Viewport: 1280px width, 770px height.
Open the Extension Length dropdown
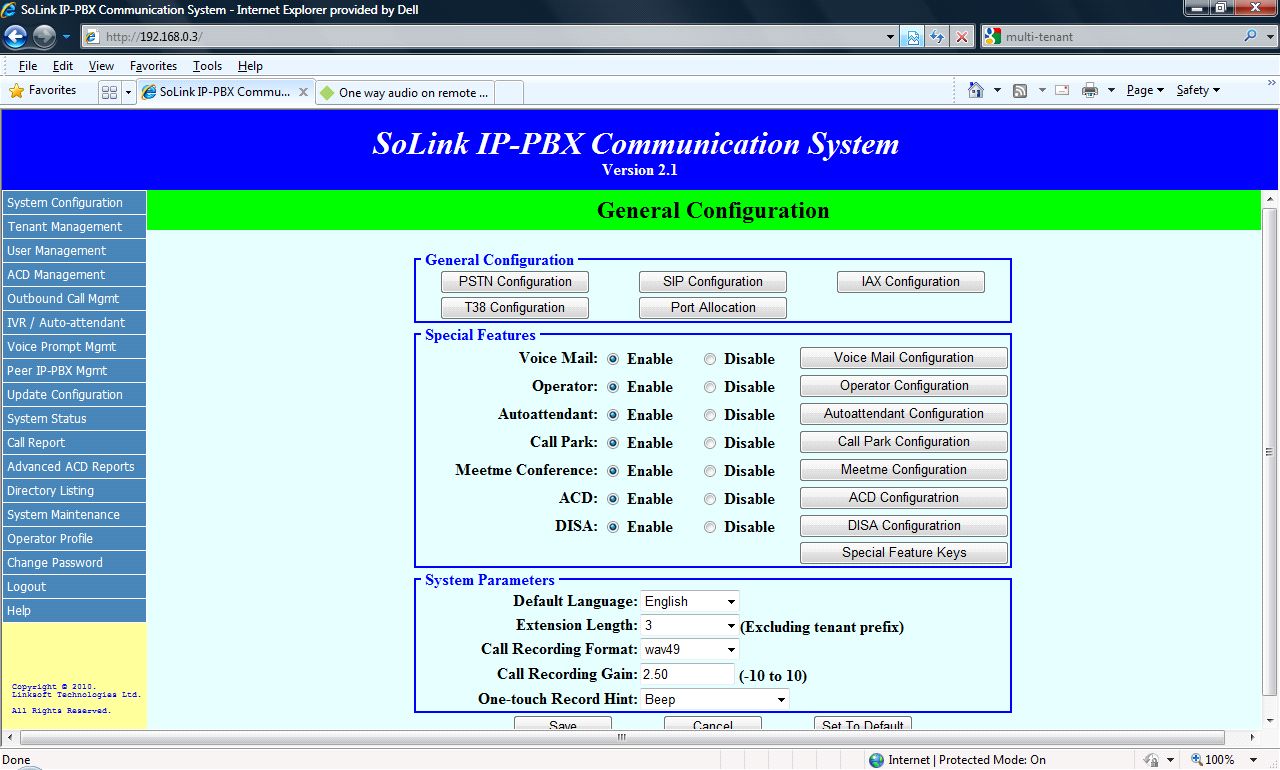click(690, 625)
